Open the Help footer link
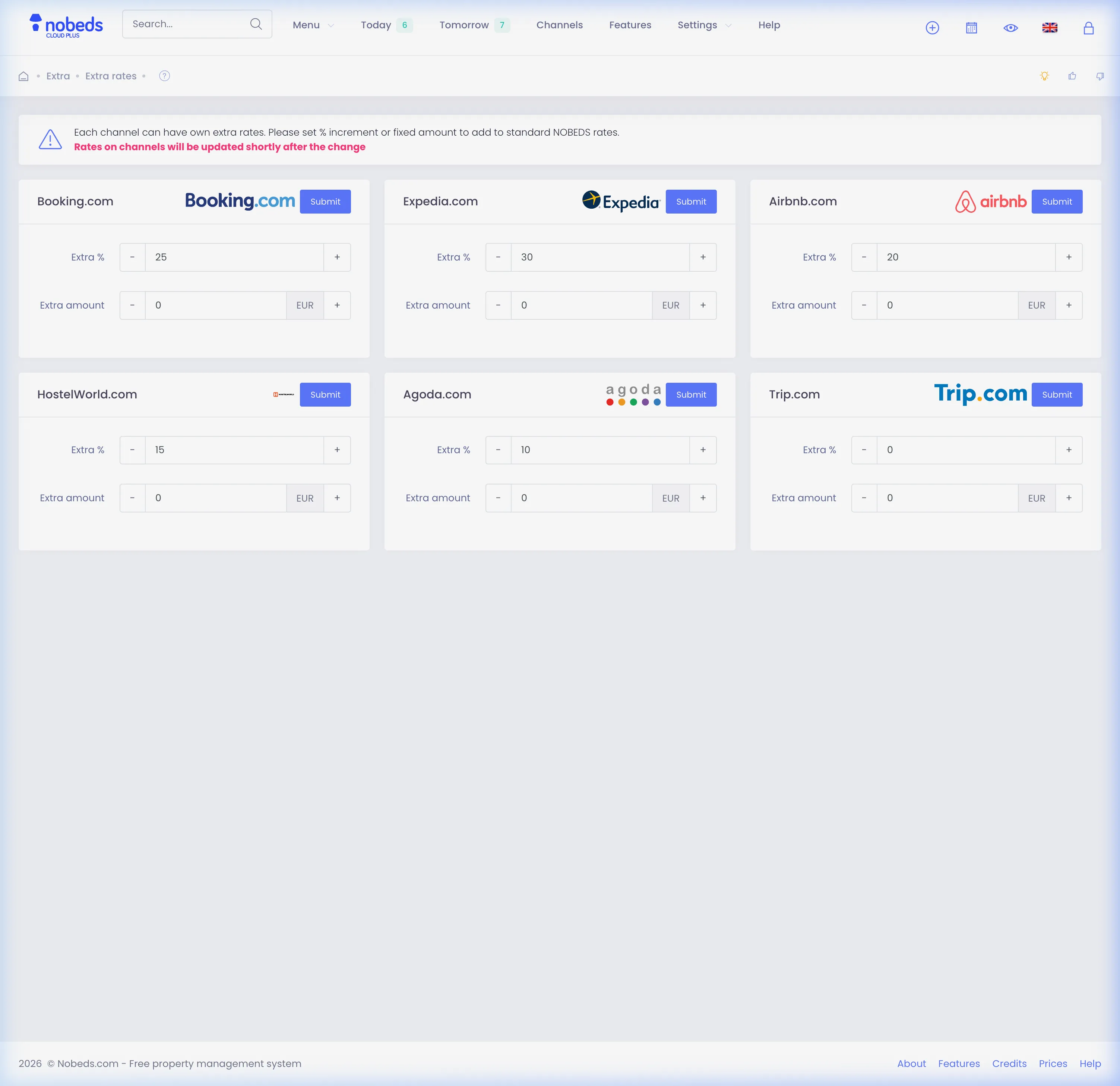This screenshot has height=1086, width=1120. click(1090, 1063)
